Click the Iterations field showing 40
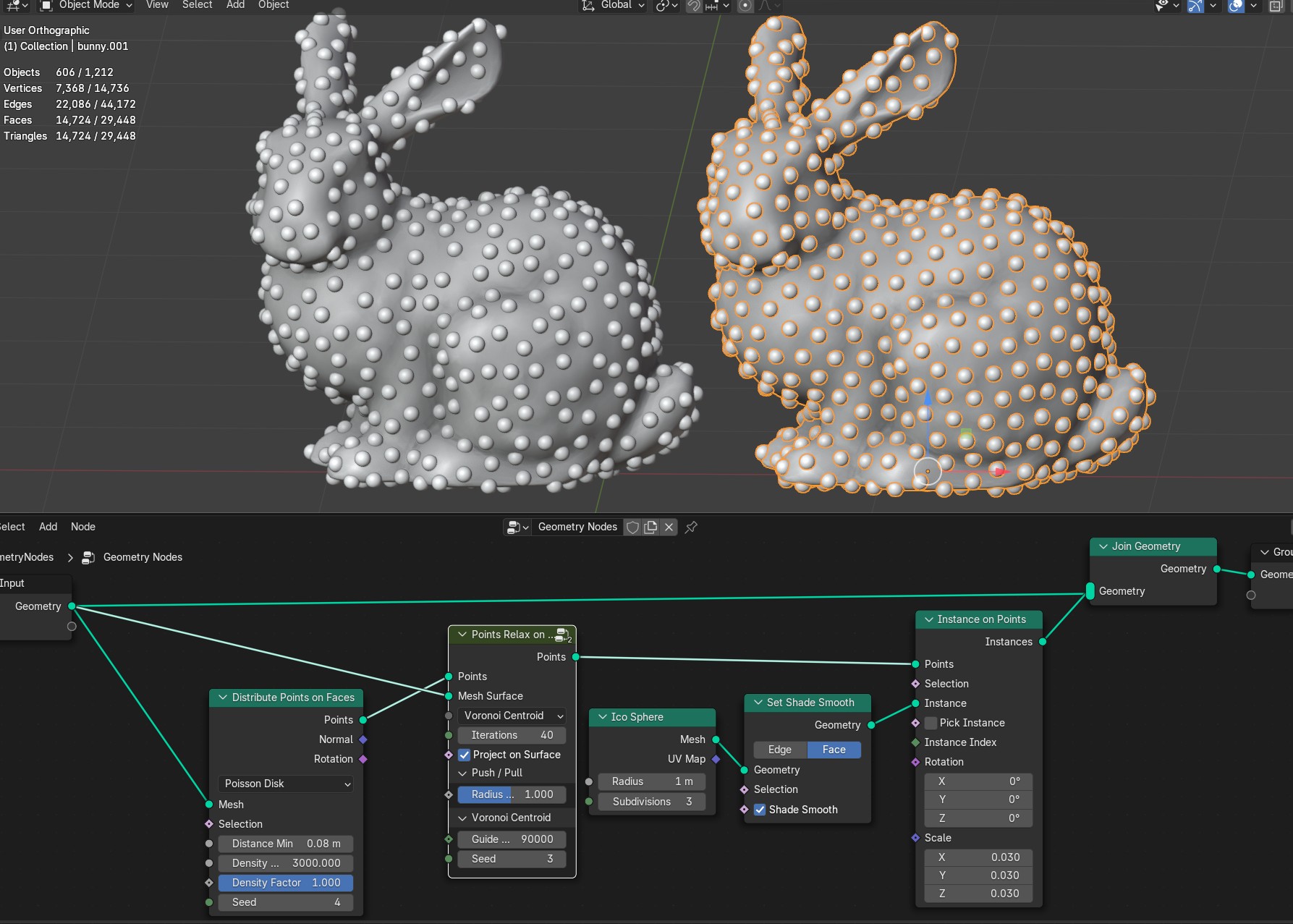The width and height of the screenshot is (1293, 924). (512, 735)
